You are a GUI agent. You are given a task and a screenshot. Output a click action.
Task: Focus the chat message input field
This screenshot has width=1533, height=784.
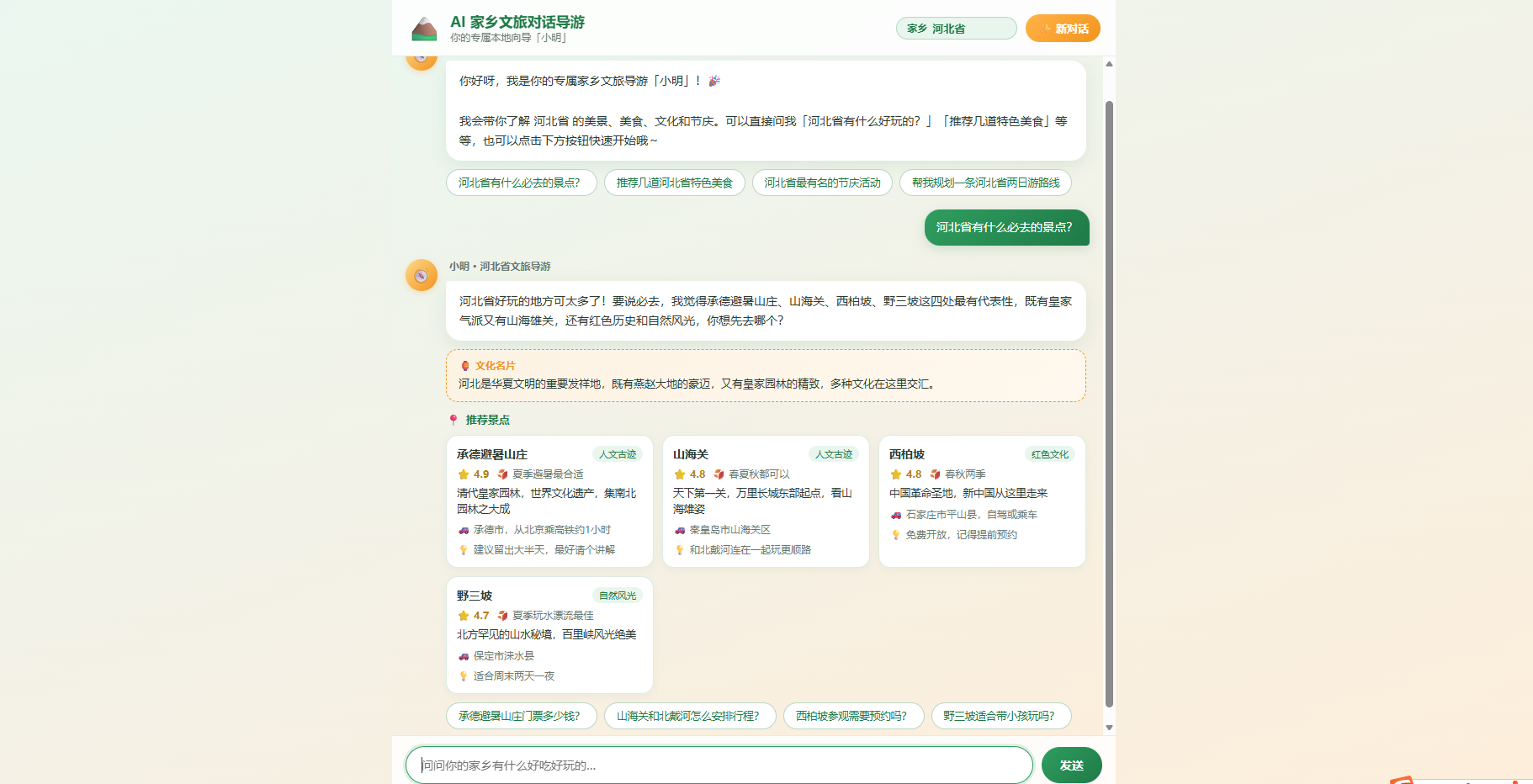tap(719, 765)
